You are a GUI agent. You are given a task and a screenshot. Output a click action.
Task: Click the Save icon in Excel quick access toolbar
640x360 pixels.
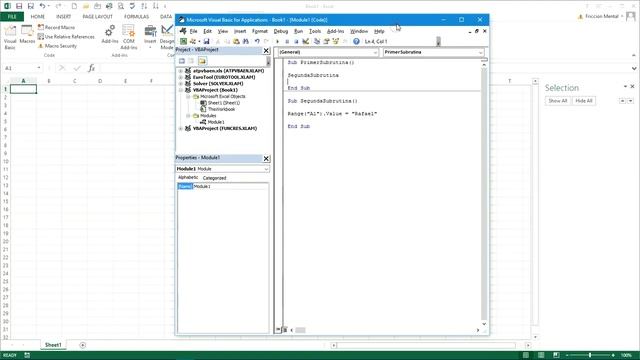point(19,6)
